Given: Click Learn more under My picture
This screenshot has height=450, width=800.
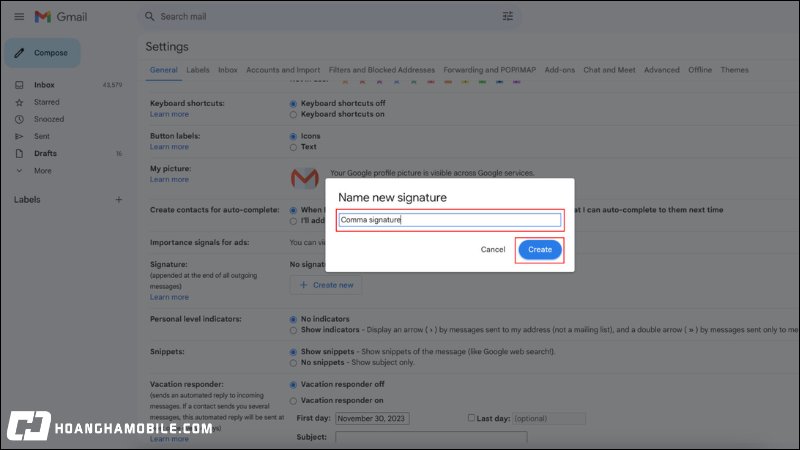Looking at the screenshot, I should 169,180.
